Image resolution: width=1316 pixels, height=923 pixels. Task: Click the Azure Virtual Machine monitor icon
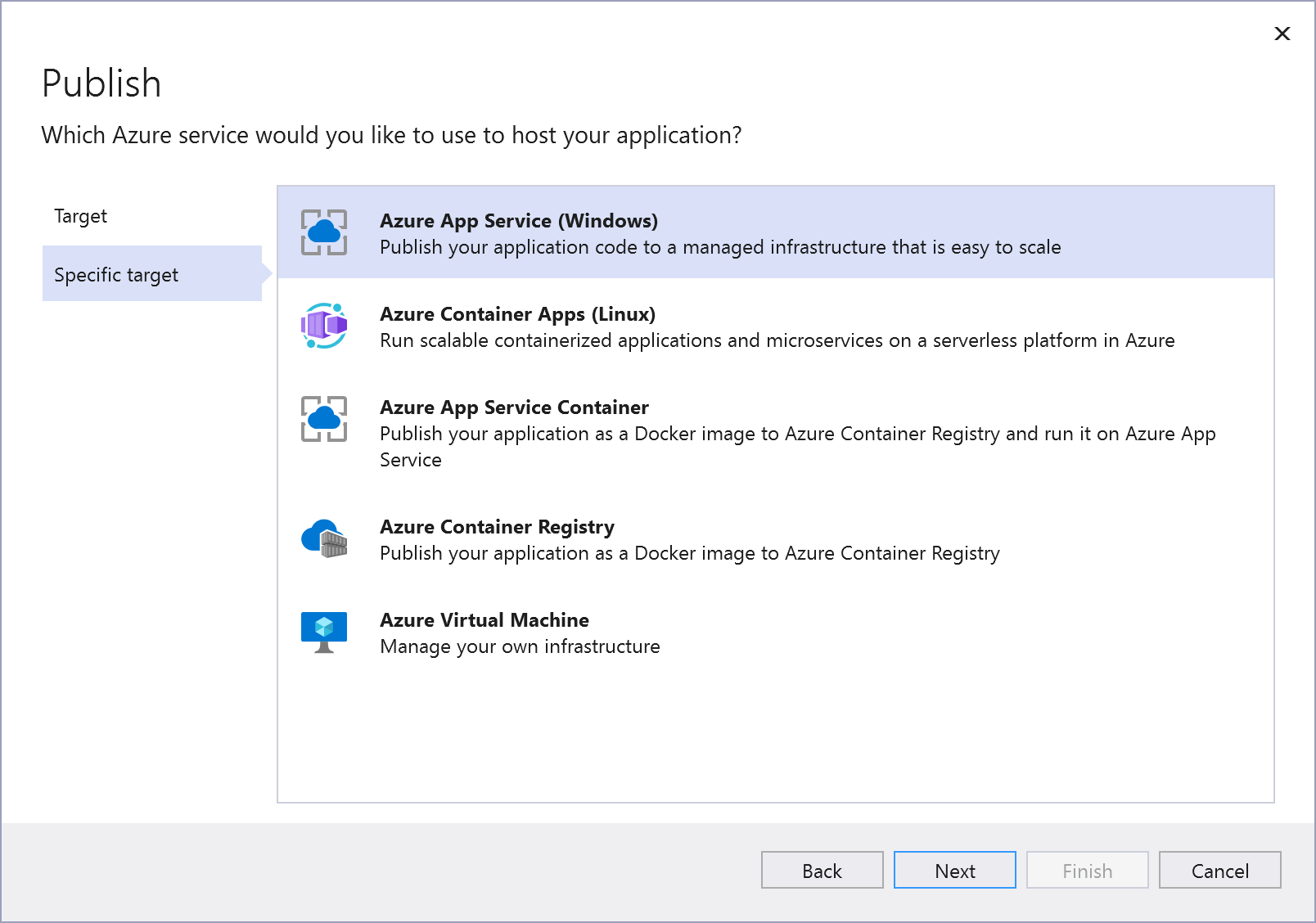324,632
